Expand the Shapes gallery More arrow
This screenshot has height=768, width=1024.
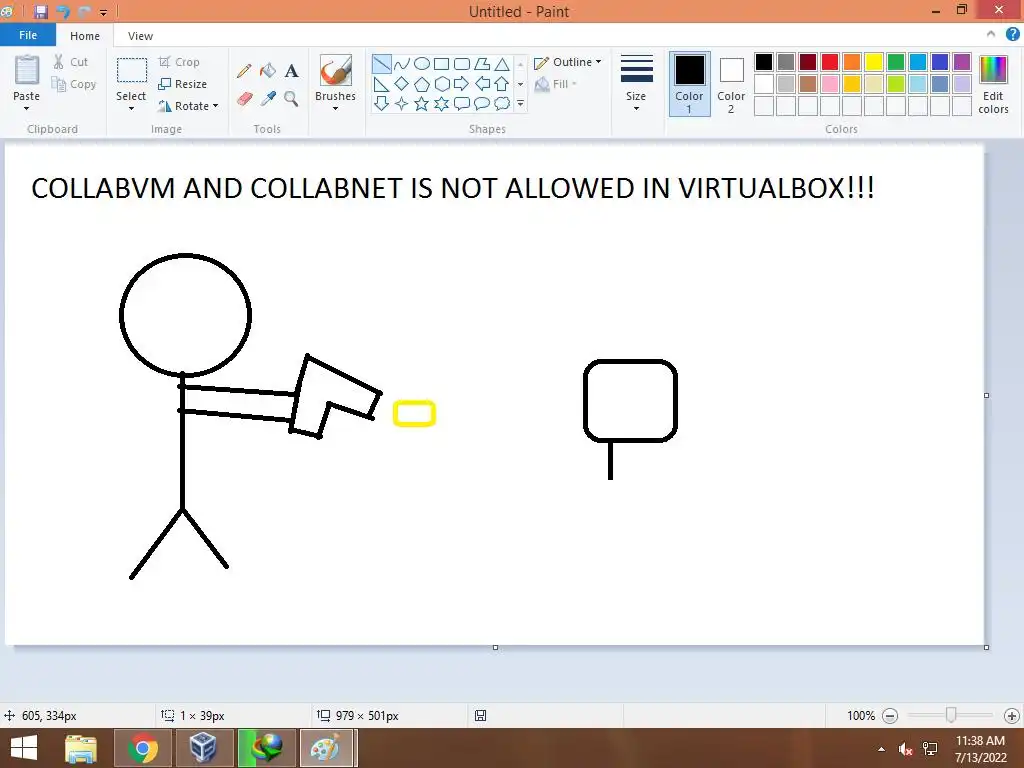[x=520, y=104]
